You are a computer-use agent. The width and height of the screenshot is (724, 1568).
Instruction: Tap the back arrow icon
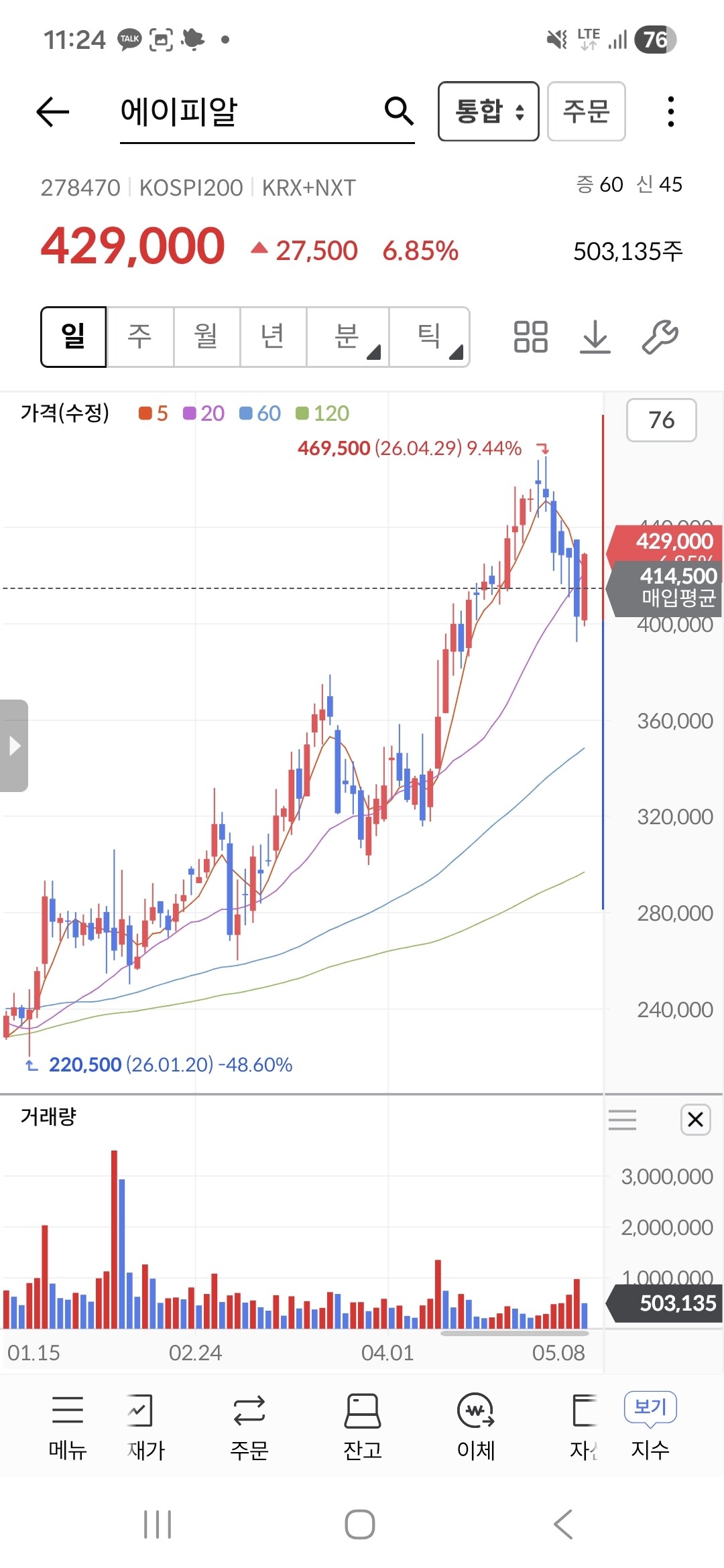click(53, 111)
